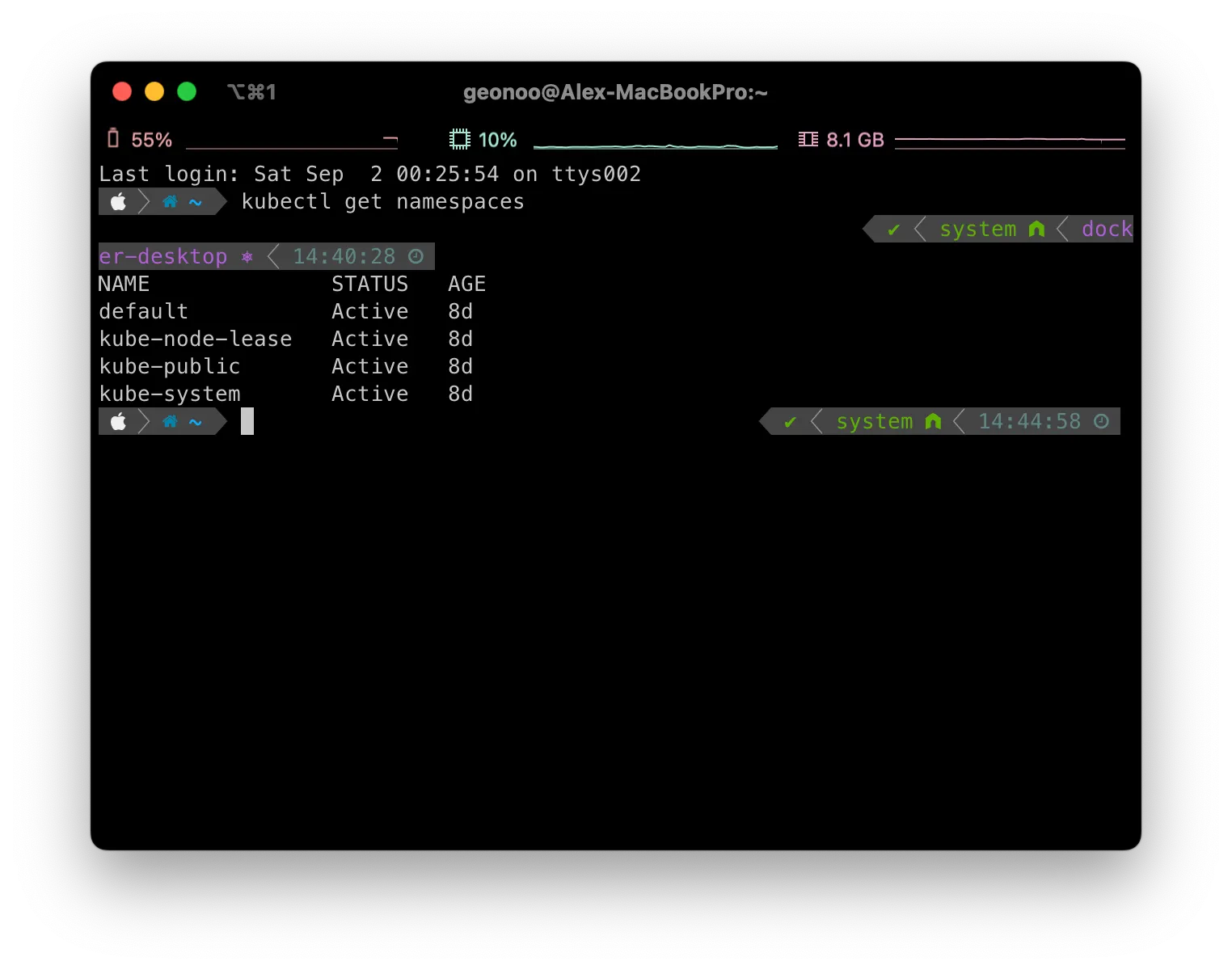
Task: Click the battery icon in status bar
Action: tap(113, 139)
